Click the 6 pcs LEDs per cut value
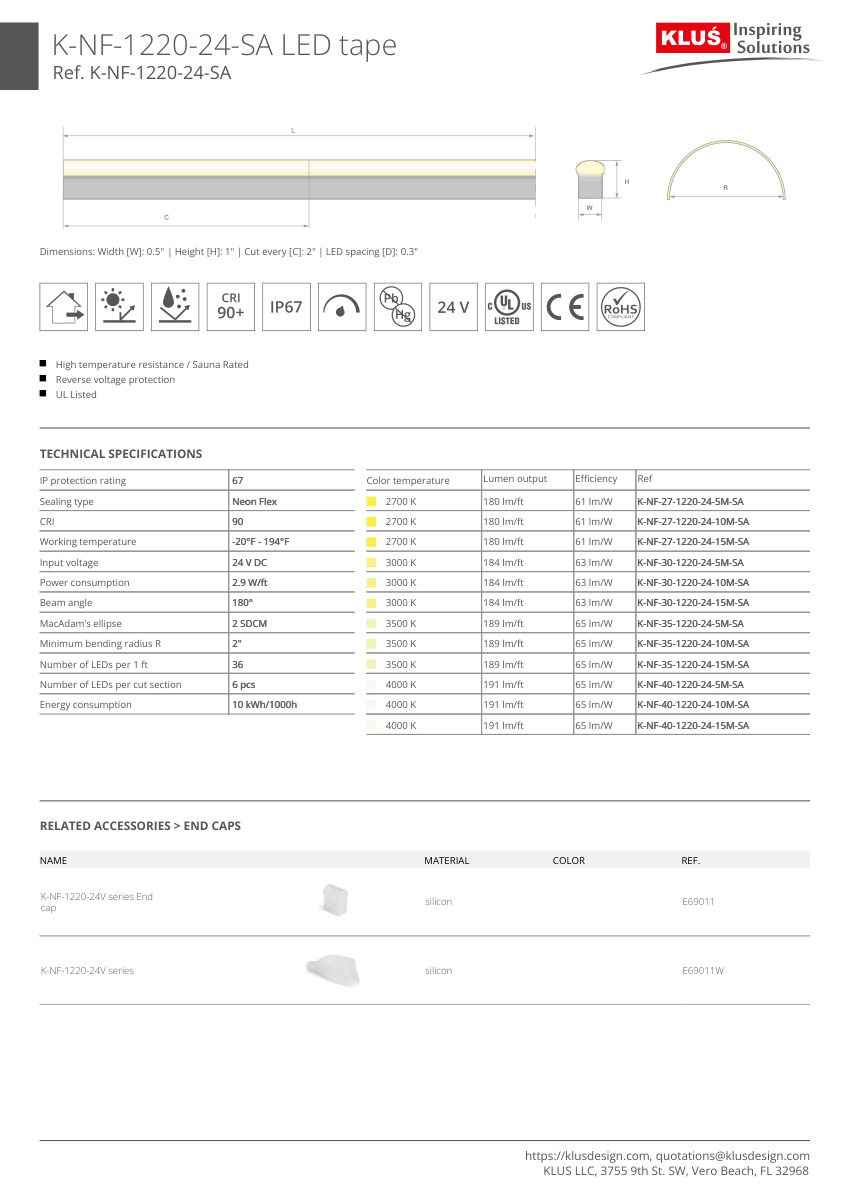The image size is (850, 1203). tap(244, 684)
